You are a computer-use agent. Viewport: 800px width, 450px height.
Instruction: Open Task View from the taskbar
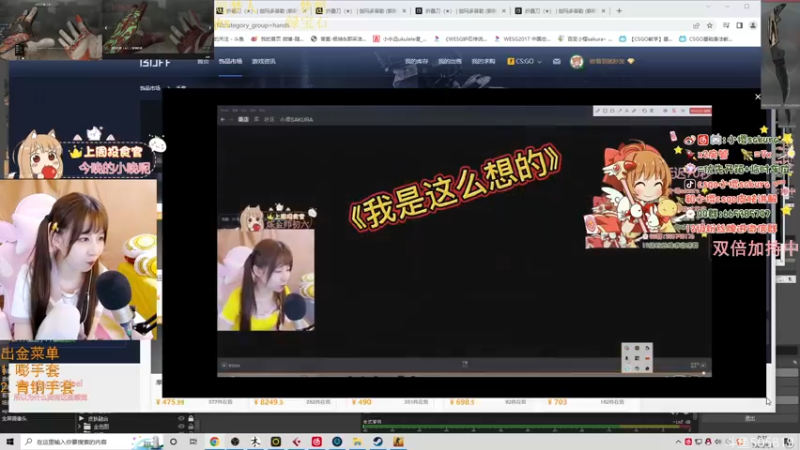pyautogui.click(x=193, y=441)
